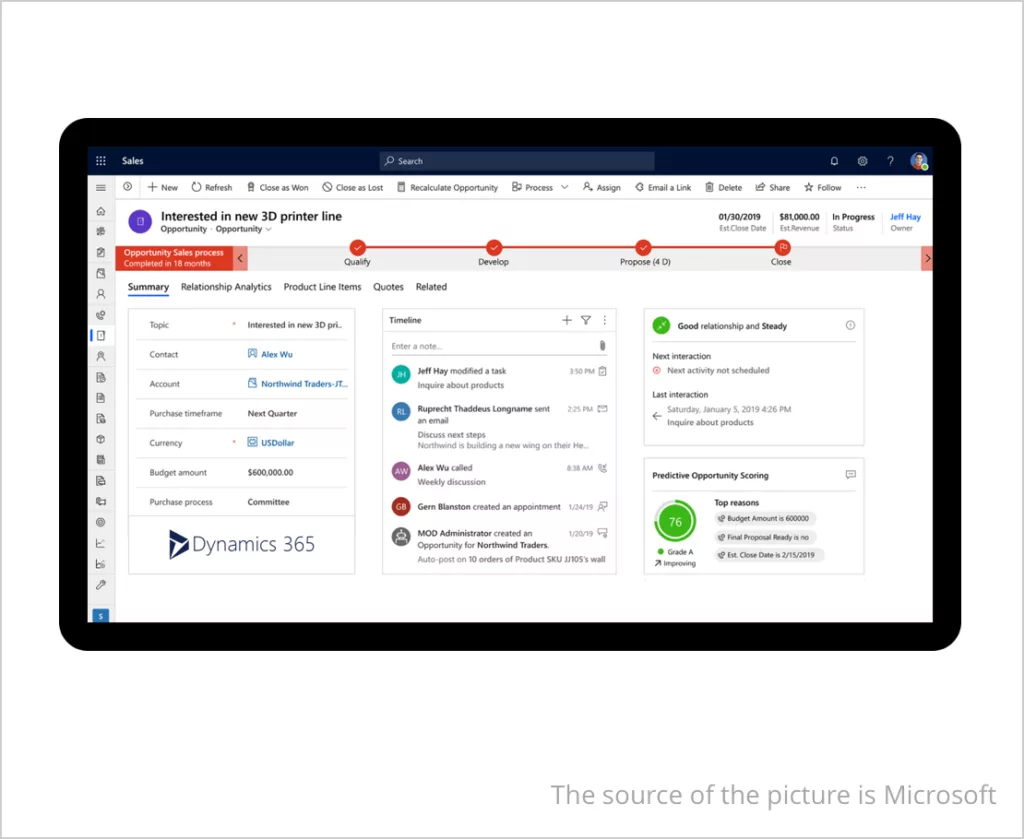Open the home icon in left sidebar
This screenshot has height=839, width=1024.
pos(100,212)
